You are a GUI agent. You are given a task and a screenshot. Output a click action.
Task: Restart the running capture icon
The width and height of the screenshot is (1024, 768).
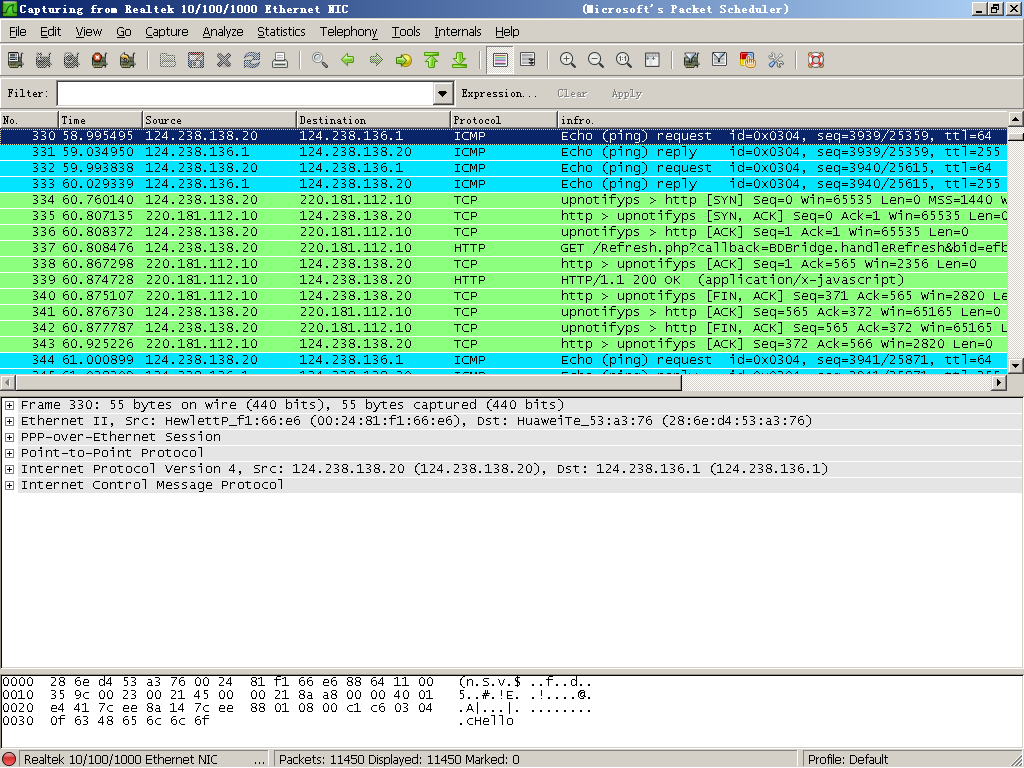tap(128, 60)
